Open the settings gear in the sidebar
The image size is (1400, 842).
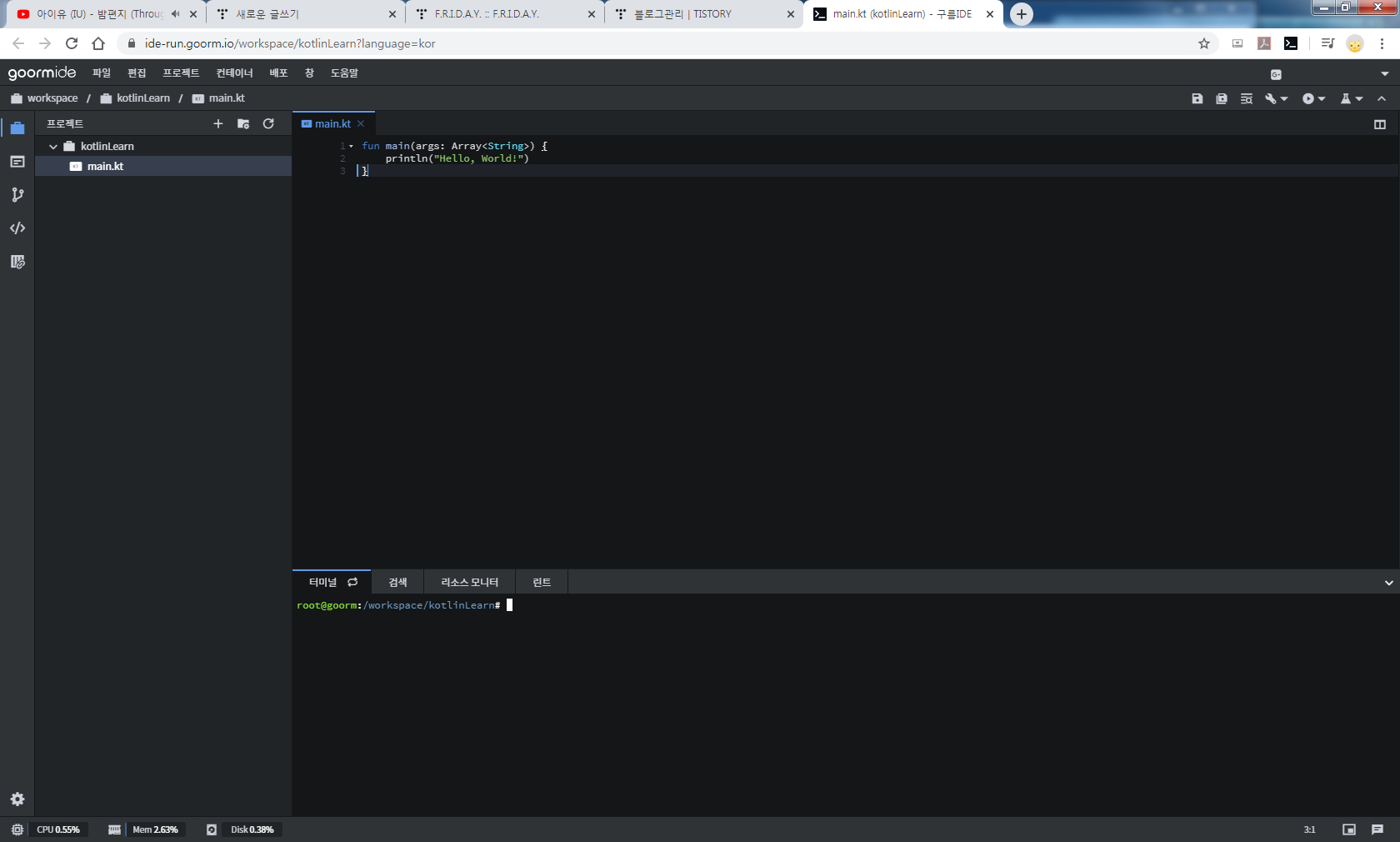[17, 799]
